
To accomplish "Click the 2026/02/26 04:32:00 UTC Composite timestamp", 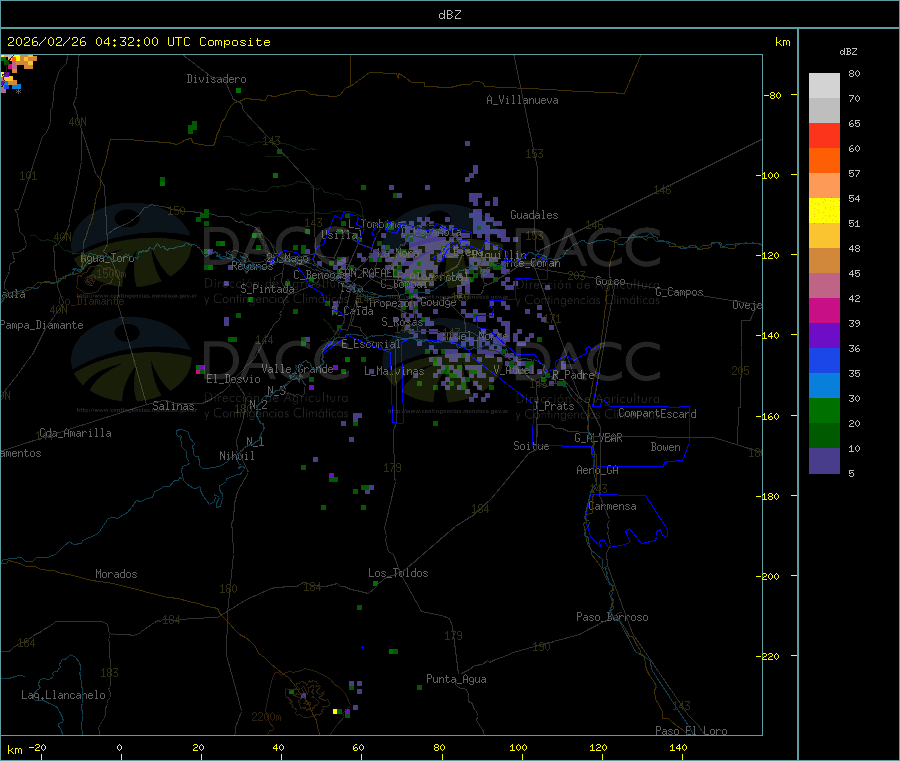I will tap(138, 42).
